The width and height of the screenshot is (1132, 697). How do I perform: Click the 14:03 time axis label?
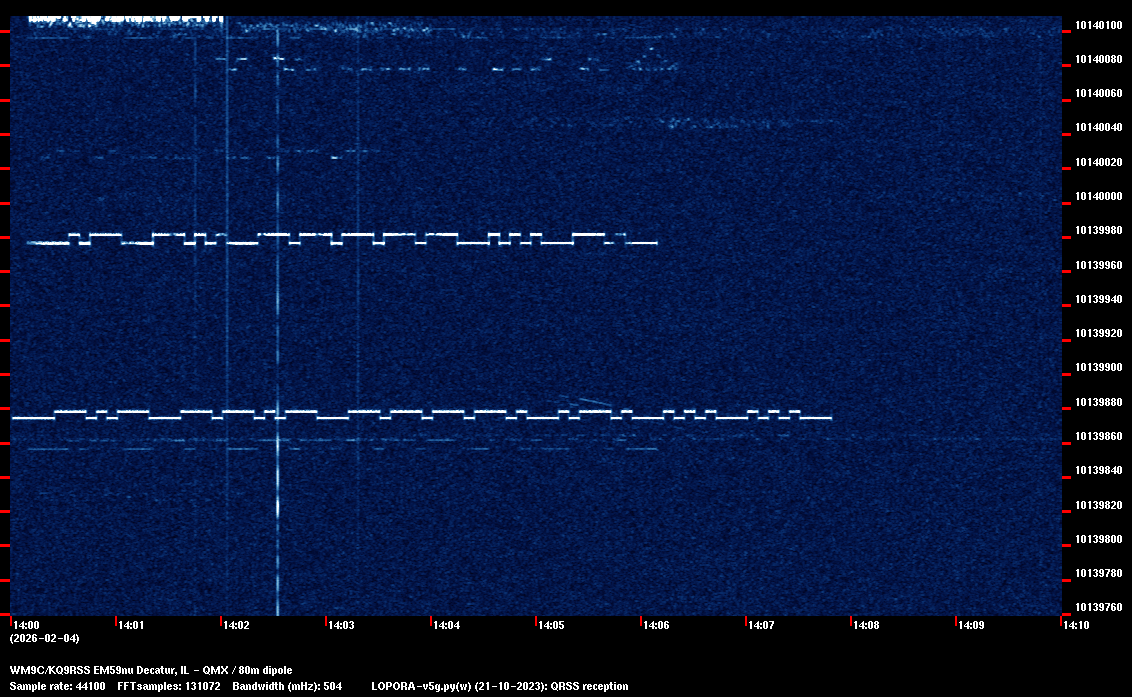341,625
